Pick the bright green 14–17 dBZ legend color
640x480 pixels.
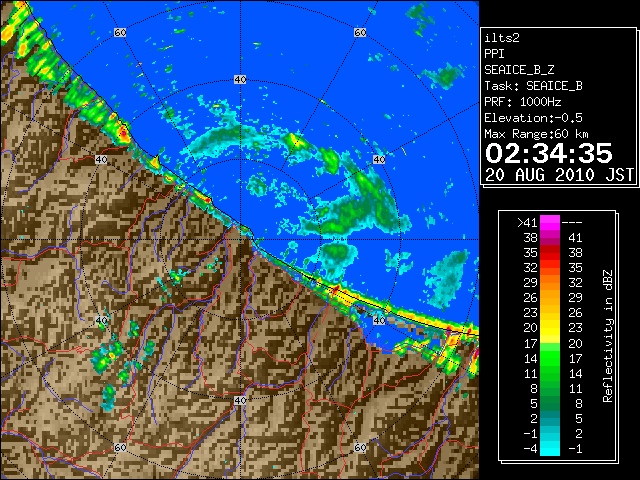pyautogui.click(x=550, y=358)
